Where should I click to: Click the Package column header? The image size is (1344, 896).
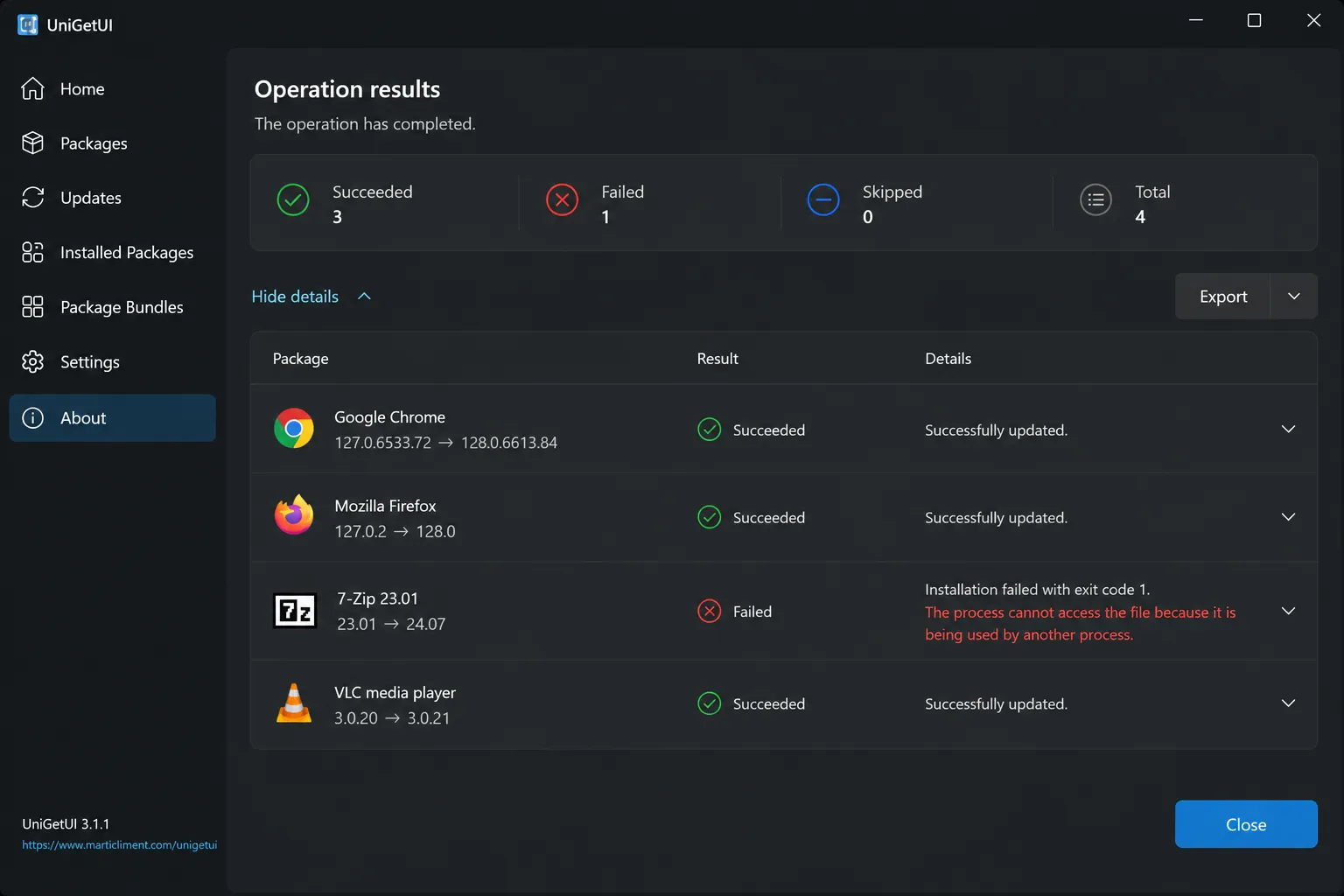(x=300, y=358)
